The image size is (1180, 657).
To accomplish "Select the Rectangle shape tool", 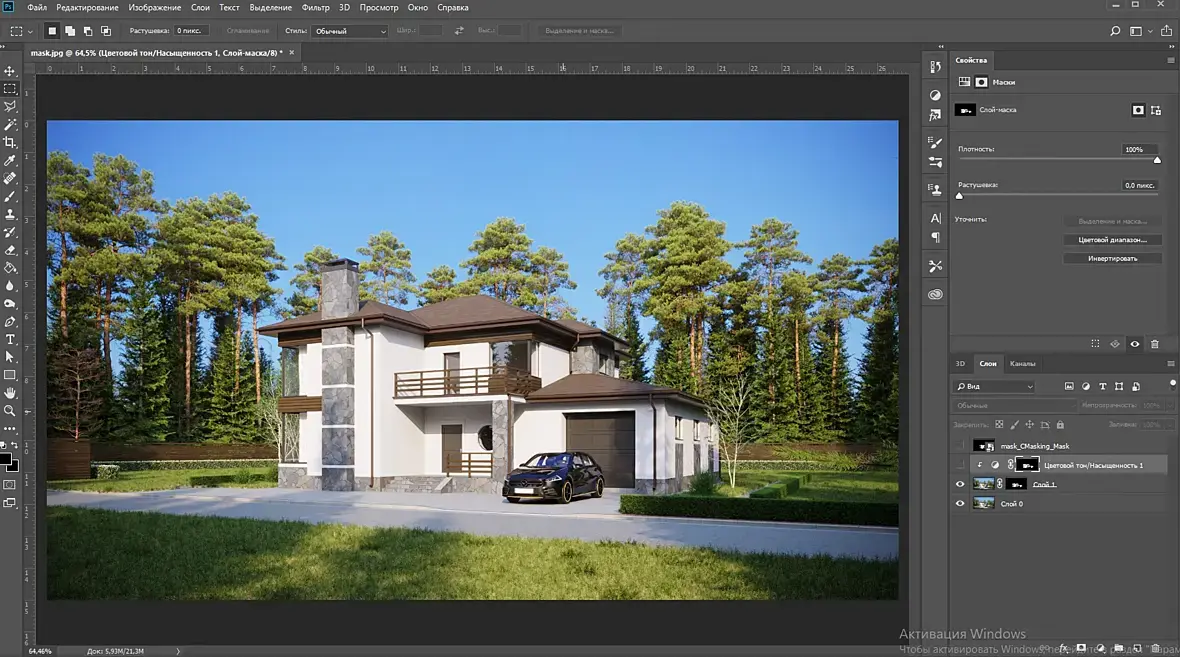I will pos(10,375).
